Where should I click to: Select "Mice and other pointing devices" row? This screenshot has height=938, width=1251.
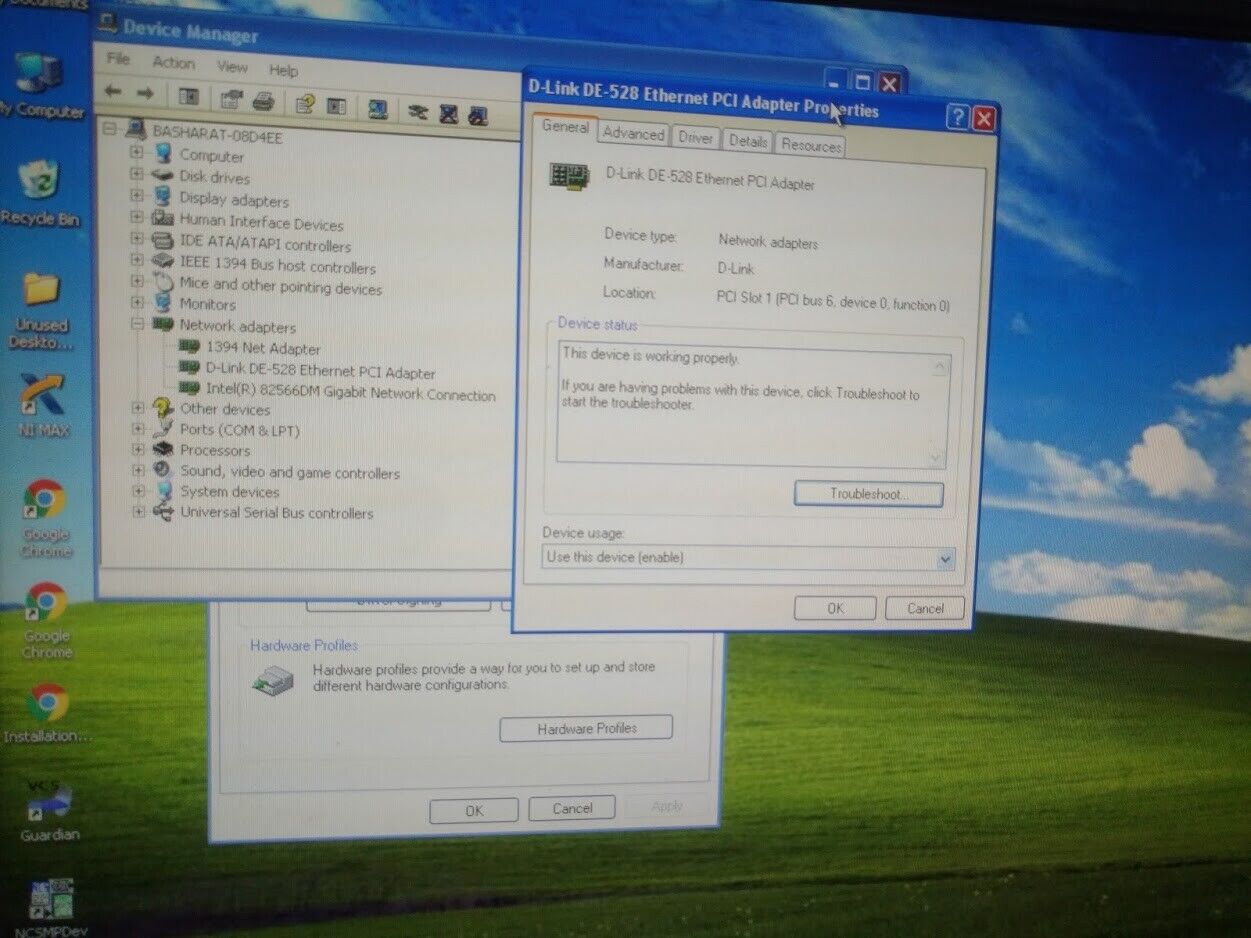pos(280,286)
